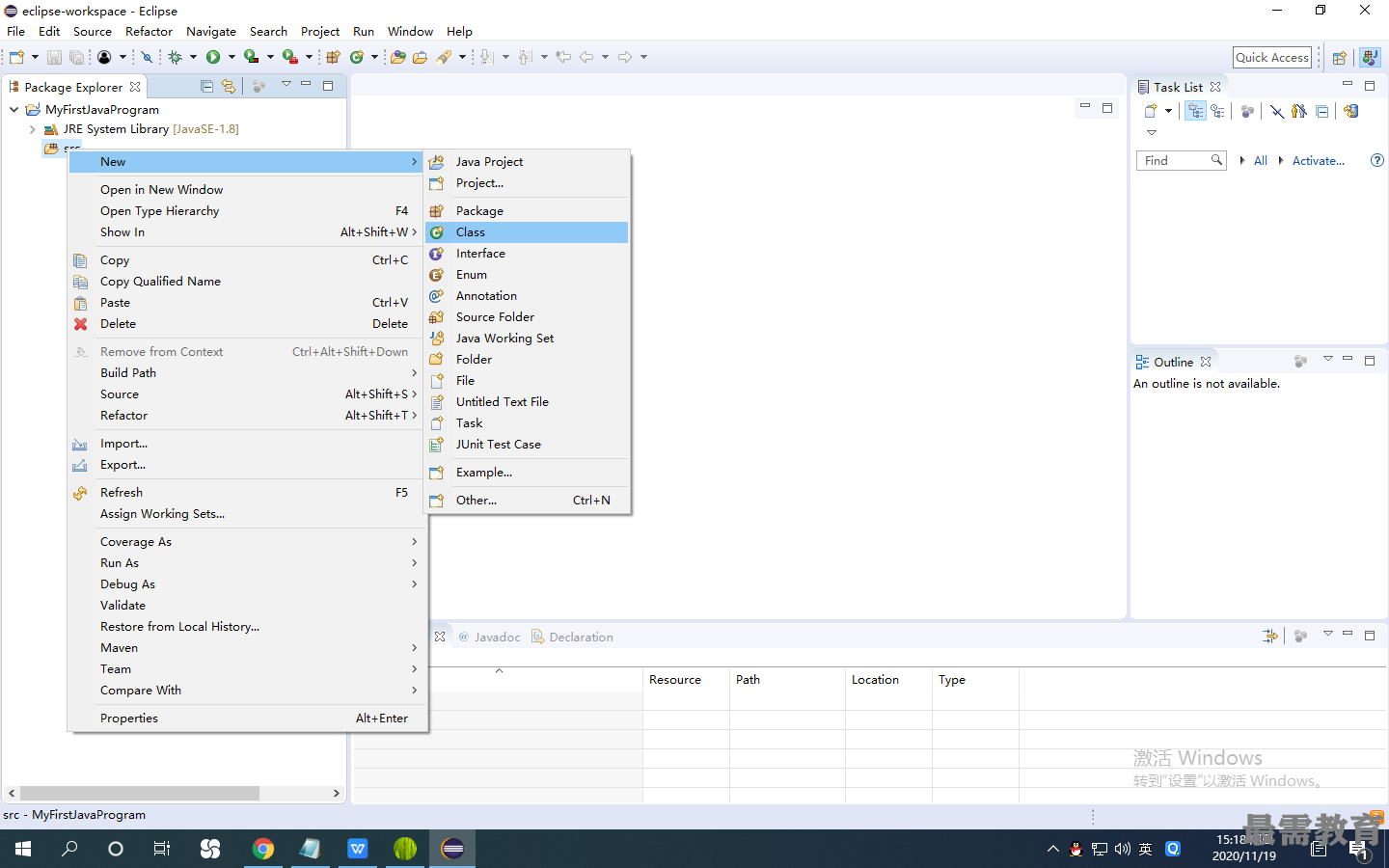Click the New Java Package toolbar icon
This screenshot has height=868, width=1389.
[333, 57]
